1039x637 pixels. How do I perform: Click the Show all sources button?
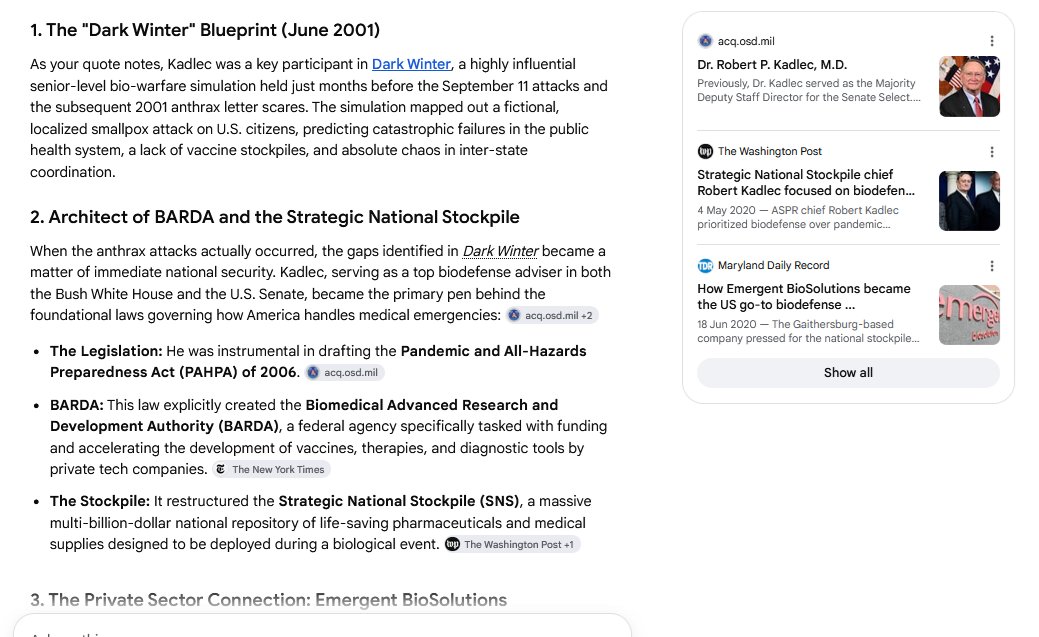tap(848, 373)
